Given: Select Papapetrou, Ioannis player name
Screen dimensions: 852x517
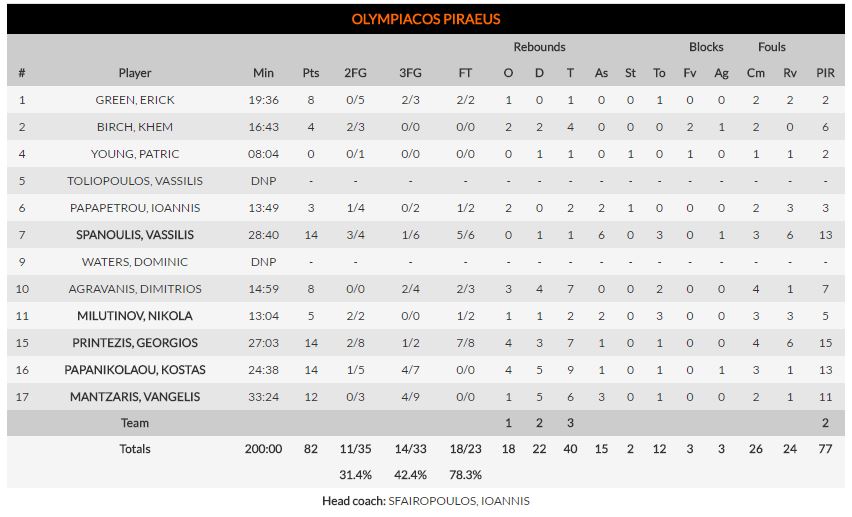Looking at the screenshot, I should [x=135, y=208].
